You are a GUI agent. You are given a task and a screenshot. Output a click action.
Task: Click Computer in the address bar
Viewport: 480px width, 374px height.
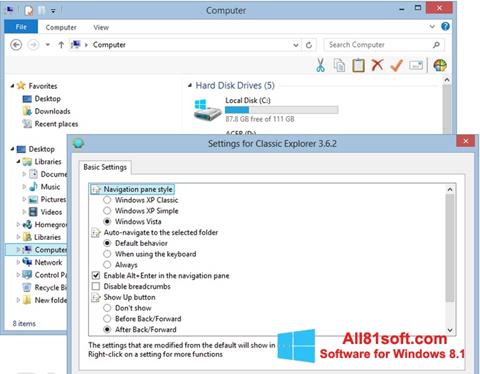109,45
